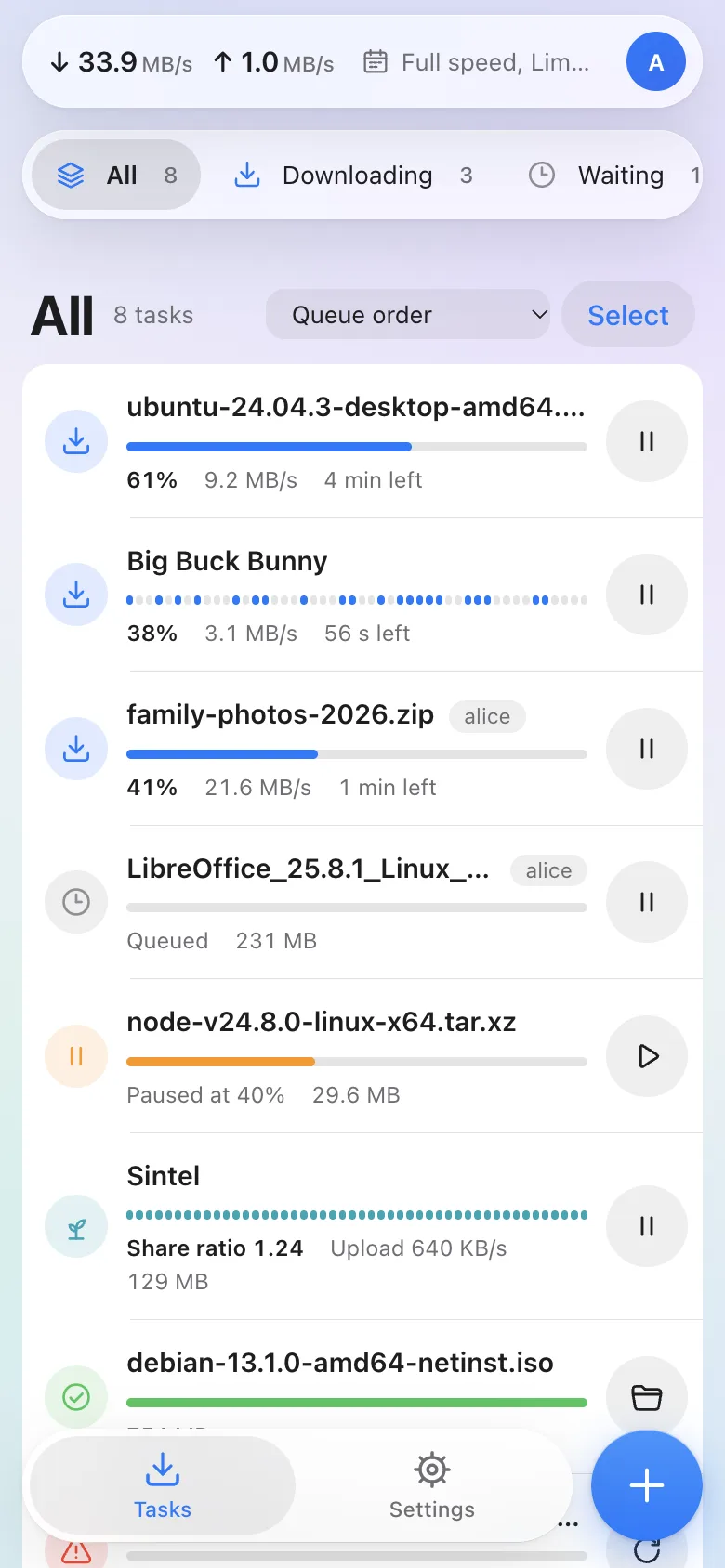The height and width of the screenshot is (1568, 725).
Task: Open the family-photos-2026.zip task title
Action: click(x=281, y=714)
